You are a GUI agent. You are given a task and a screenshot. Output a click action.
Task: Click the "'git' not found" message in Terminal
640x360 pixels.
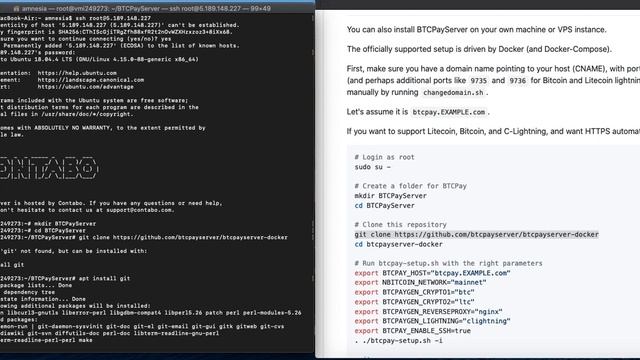point(73,251)
